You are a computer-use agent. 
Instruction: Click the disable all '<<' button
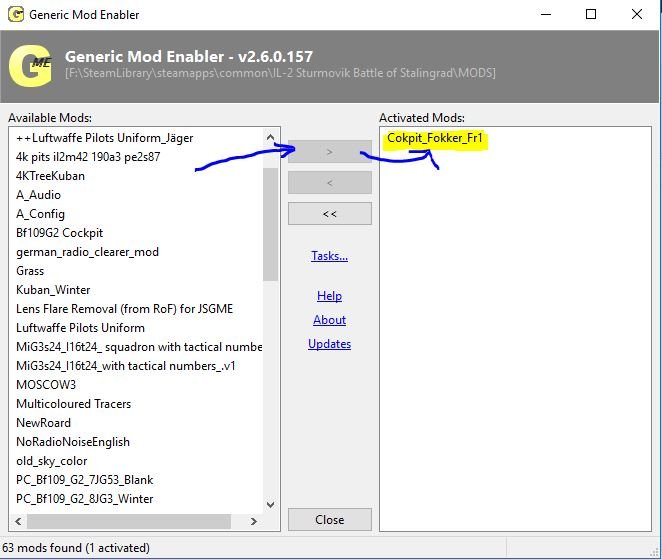coord(330,214)
